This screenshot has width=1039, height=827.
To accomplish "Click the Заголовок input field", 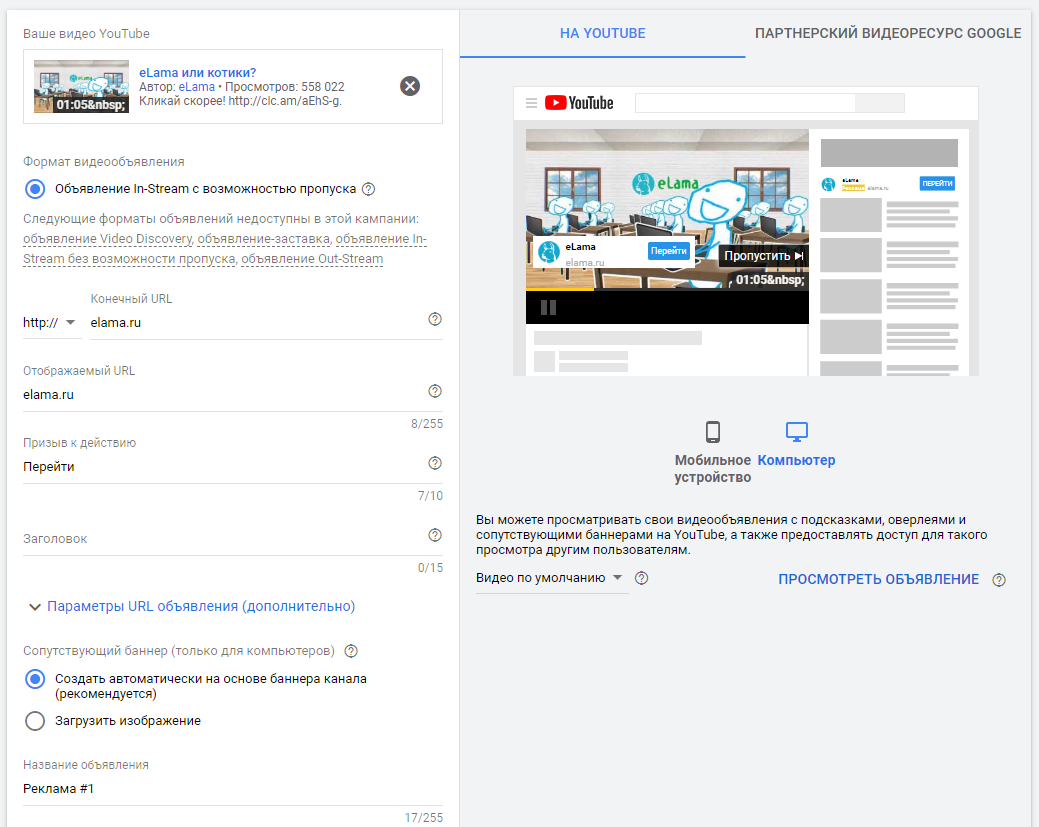I will pyautogui.click(x=220, y=540).
